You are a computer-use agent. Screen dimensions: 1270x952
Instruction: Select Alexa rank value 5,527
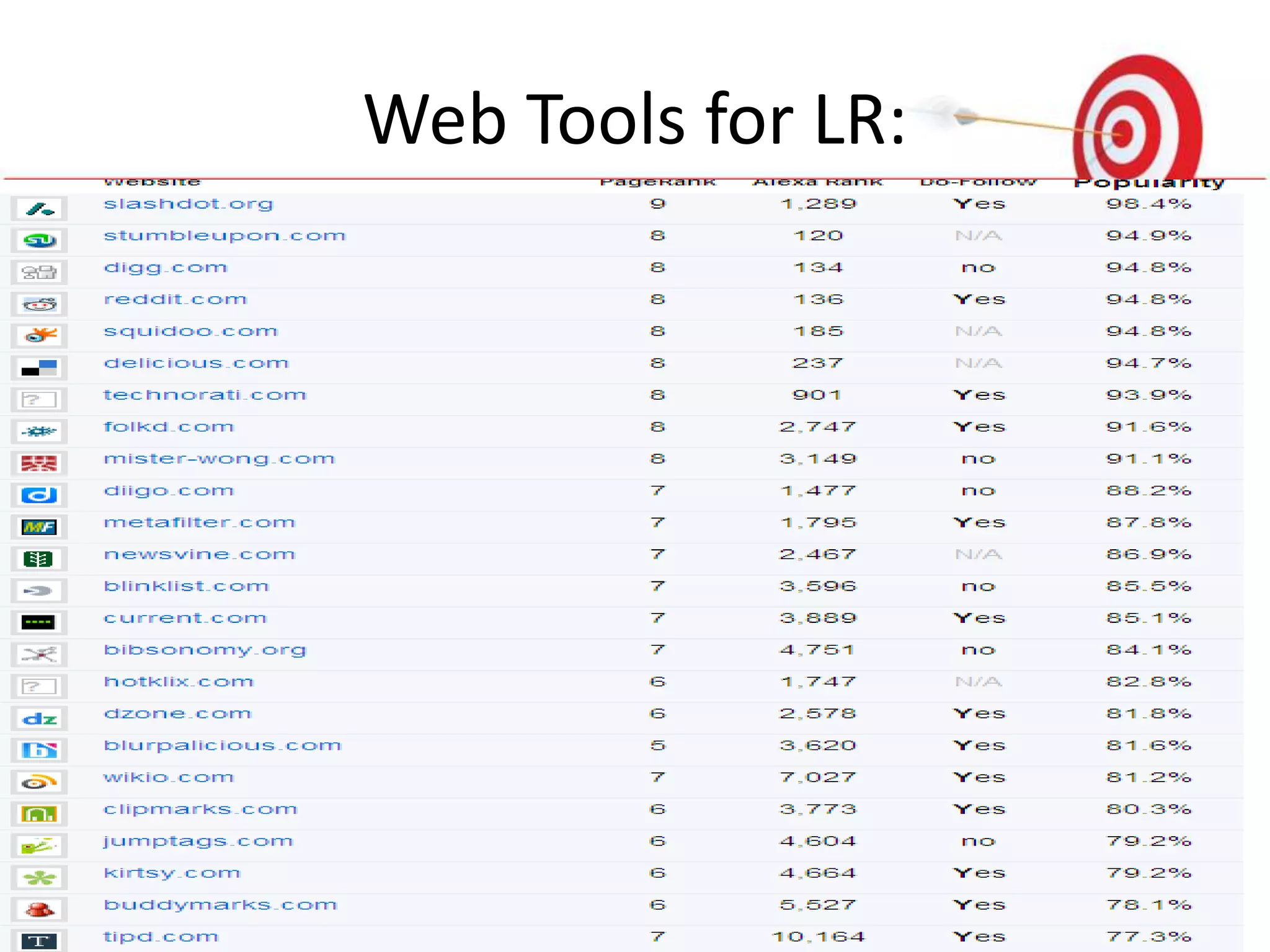pos(819,905)
